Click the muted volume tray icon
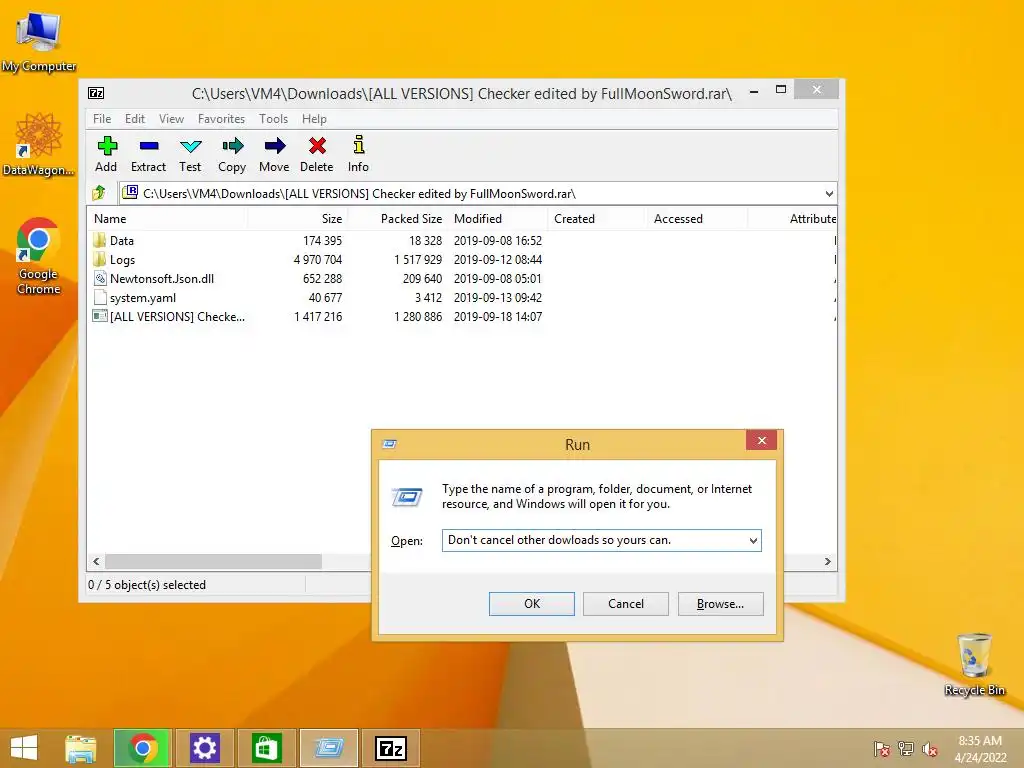Image resolution: width=1024 pixels, height=768 pixels. pos(930,749)
